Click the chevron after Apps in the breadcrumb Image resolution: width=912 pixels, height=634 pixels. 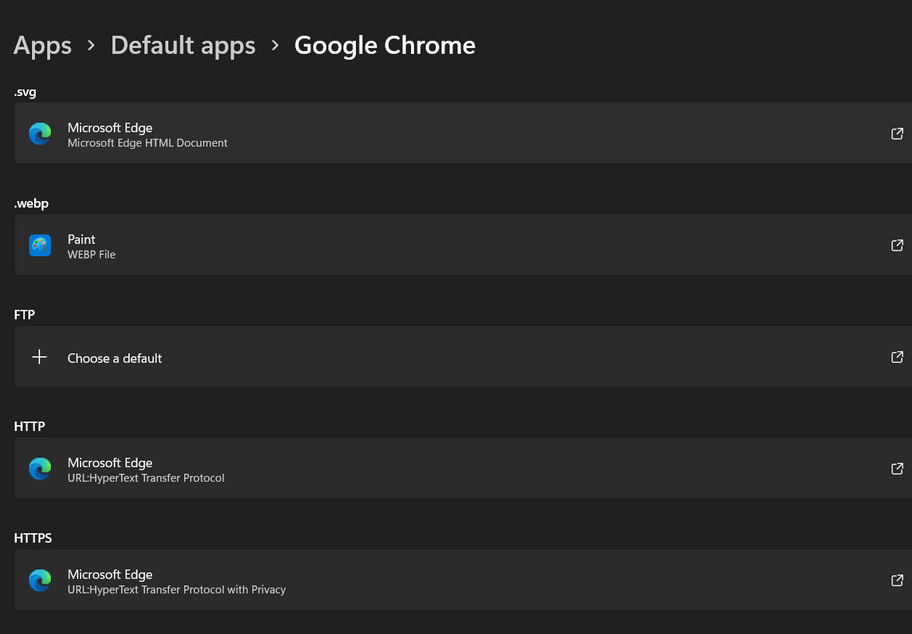point(91,46)
